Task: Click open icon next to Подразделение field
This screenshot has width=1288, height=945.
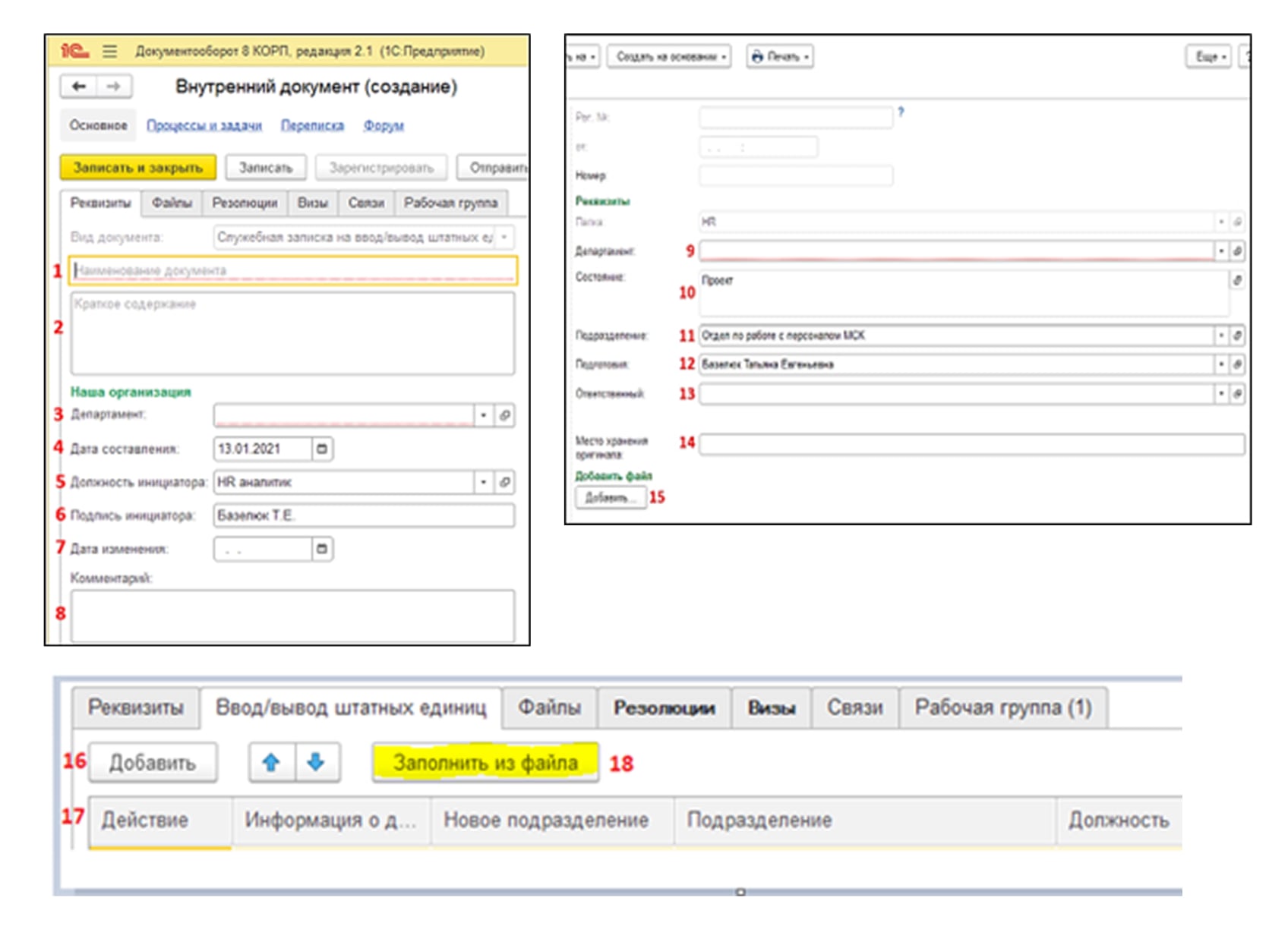Action: tap(1237, 335)
